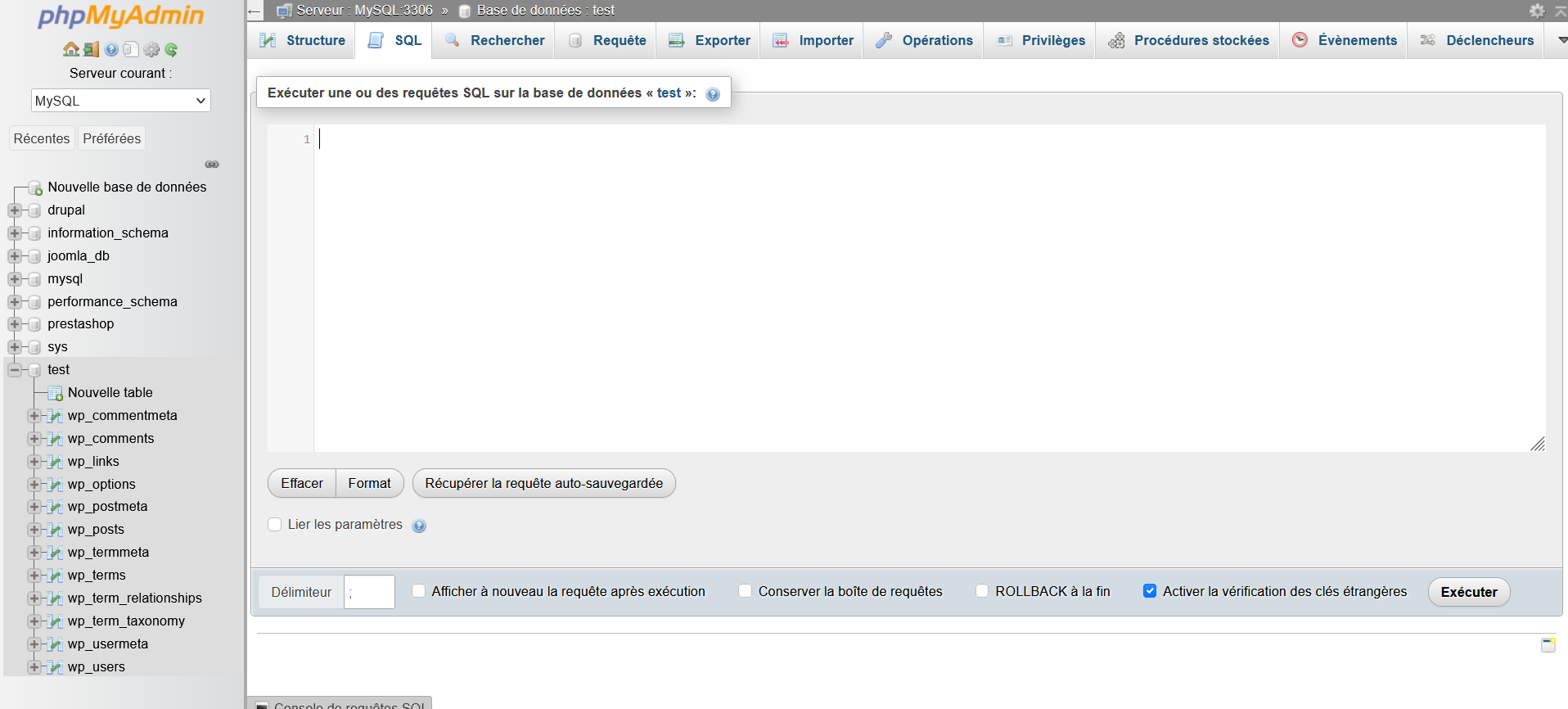Open wp_term_taxonomy table

(x=126, y=621)
